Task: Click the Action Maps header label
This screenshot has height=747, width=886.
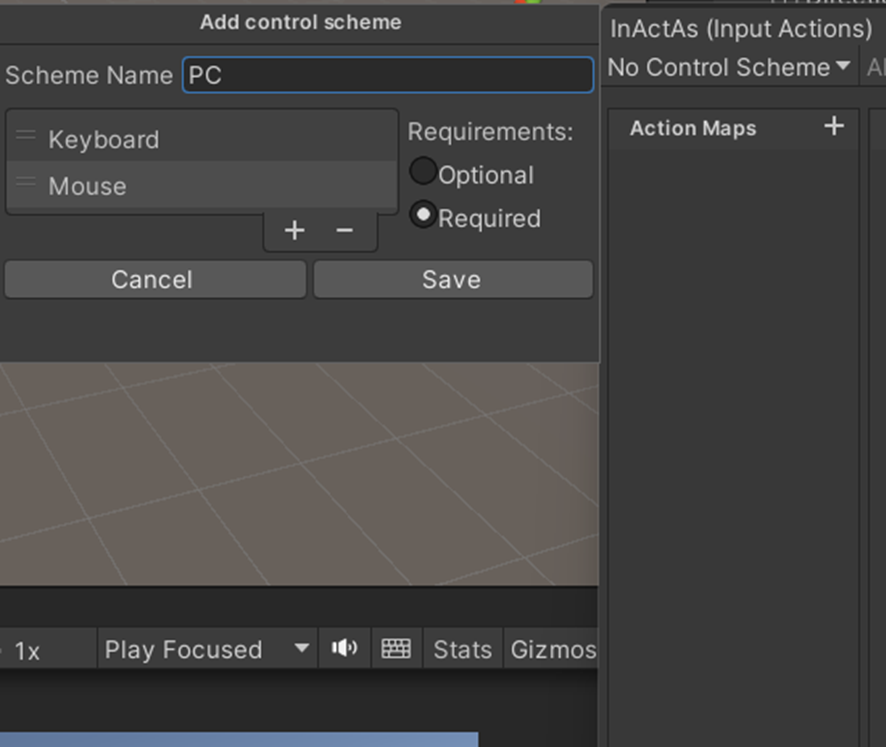Action: [693, 128]
